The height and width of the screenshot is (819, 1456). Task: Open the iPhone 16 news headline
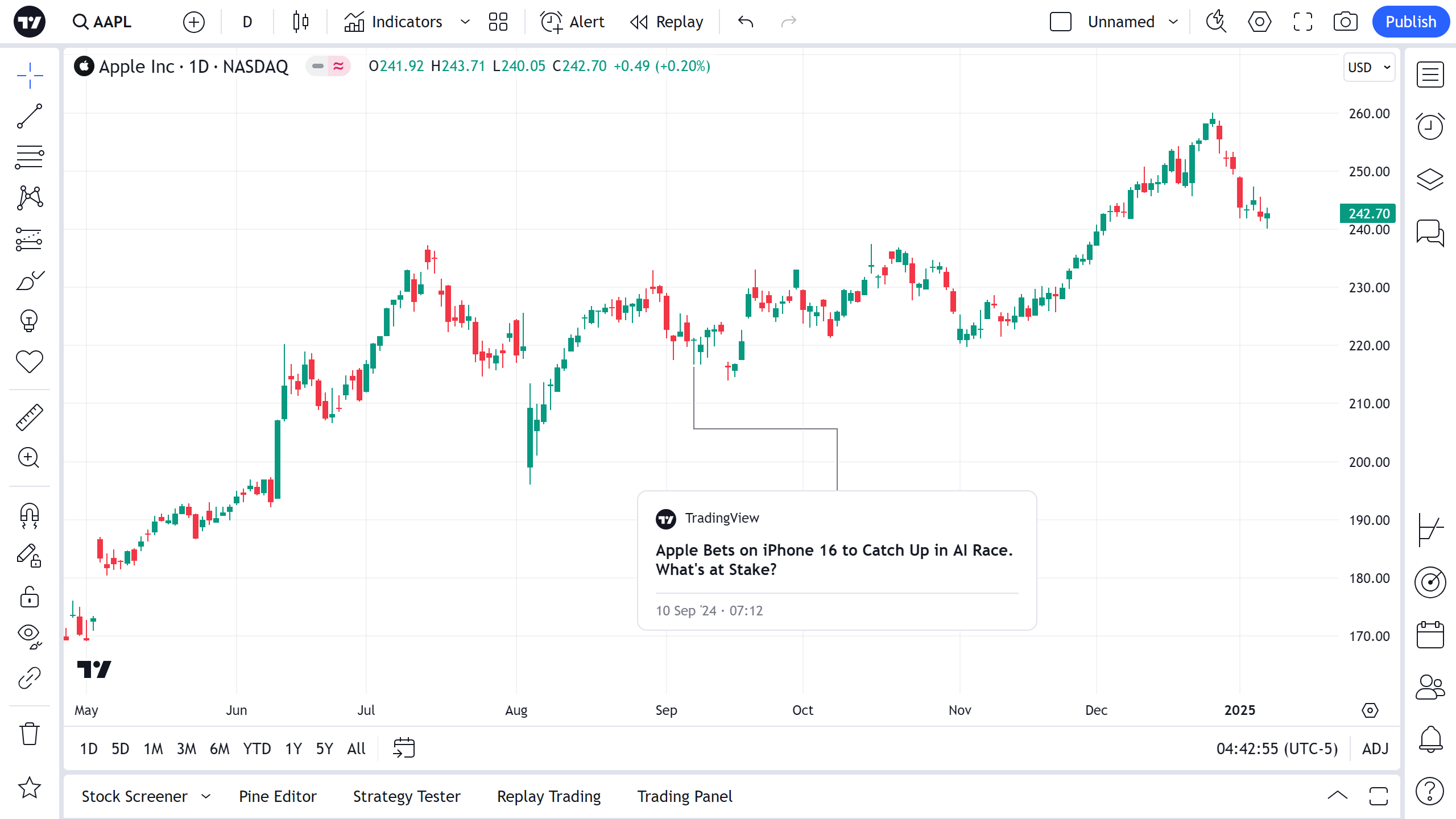click(x=834, y=560)
